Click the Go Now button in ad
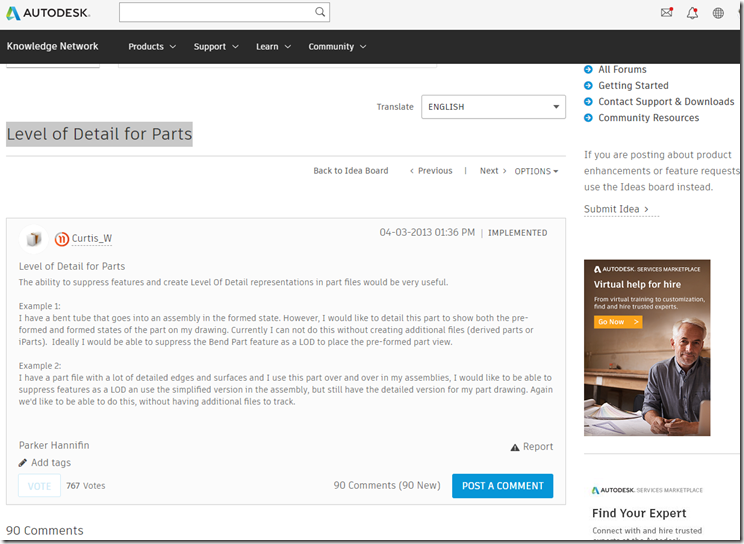This screenshot has height=544, width=744. click(618, 322)
